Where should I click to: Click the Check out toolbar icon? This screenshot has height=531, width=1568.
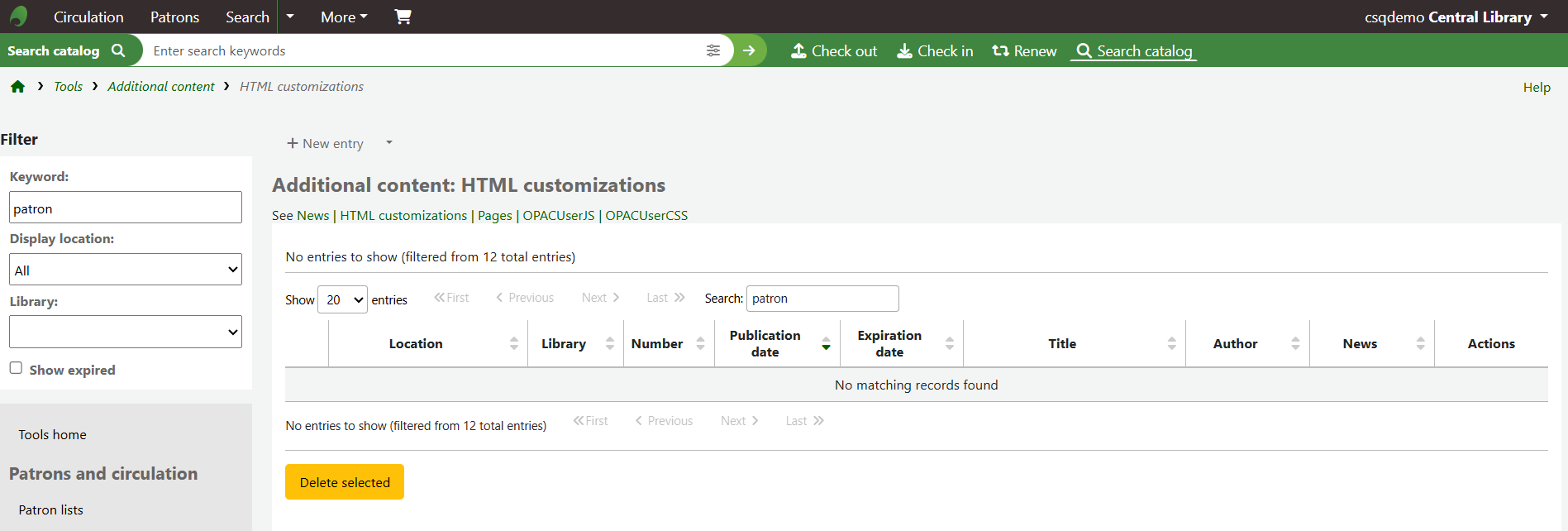[x=798, y=50]
